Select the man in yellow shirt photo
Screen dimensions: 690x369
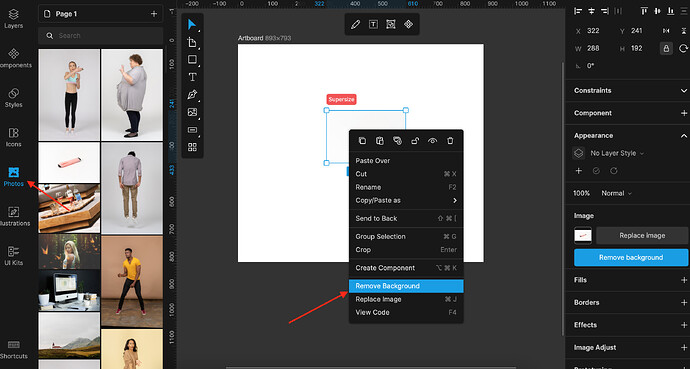pyautogui.click(x=132, y=281)
